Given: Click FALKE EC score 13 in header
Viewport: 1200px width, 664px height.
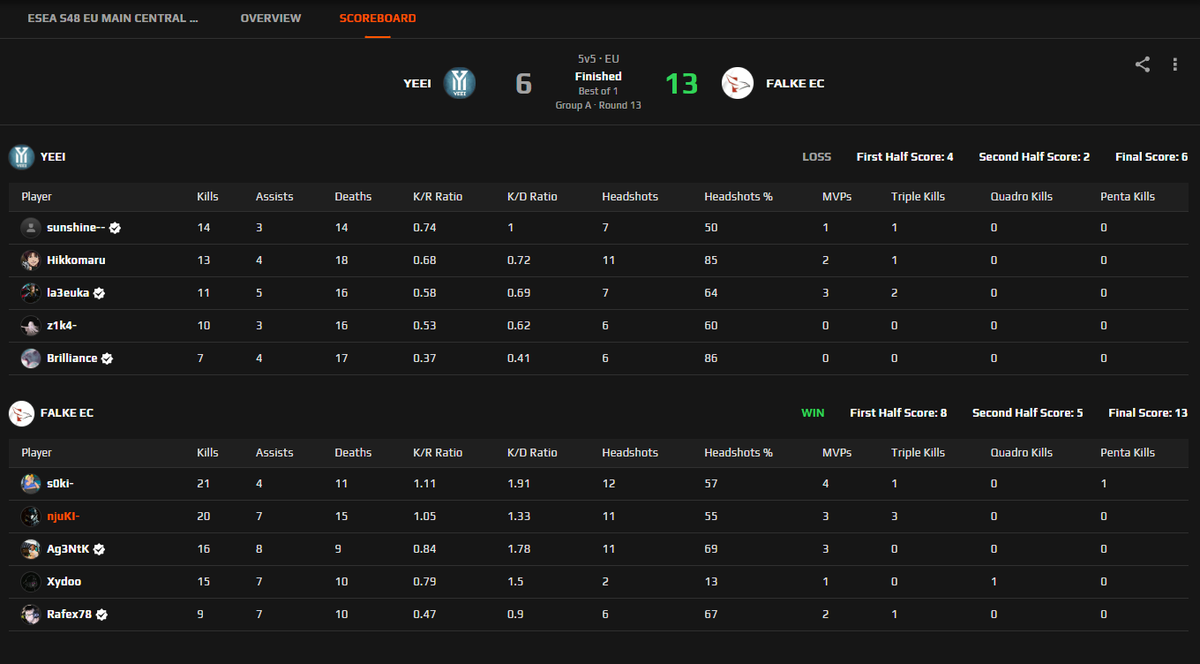Looking at the screenshot, I should coord(681,83).
